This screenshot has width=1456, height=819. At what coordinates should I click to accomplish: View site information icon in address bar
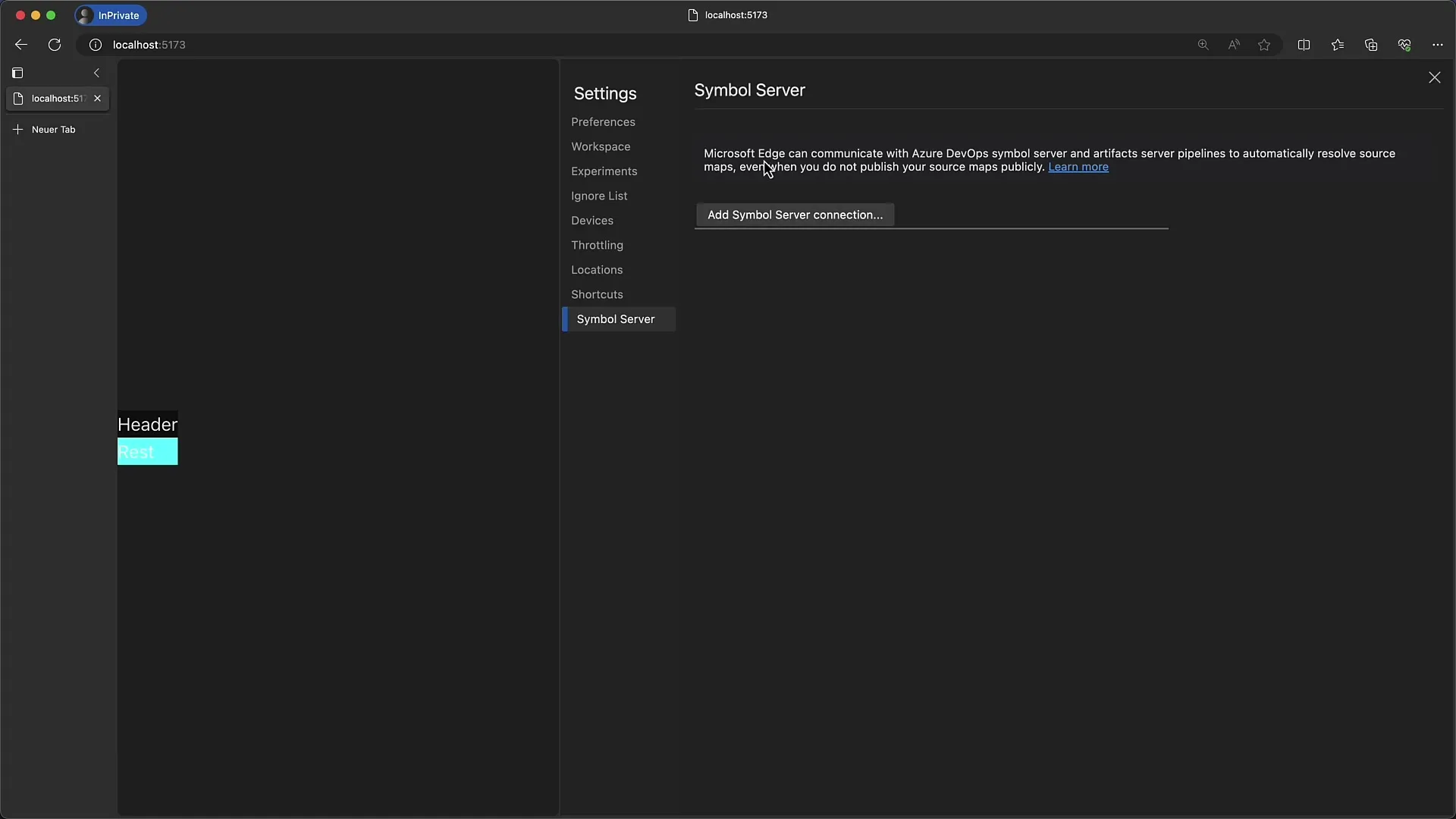96,45
